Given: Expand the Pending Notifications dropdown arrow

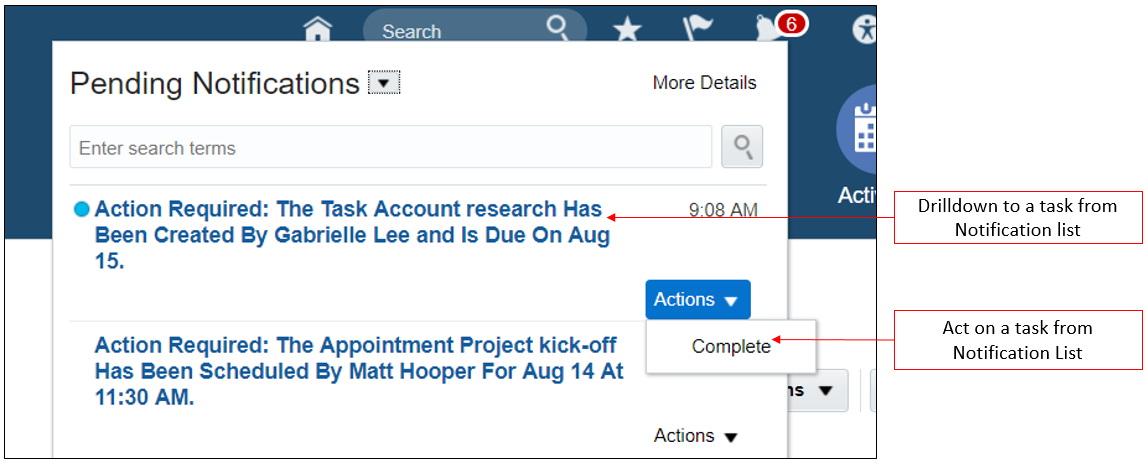Looking at the screenshot, I should 384,83.
